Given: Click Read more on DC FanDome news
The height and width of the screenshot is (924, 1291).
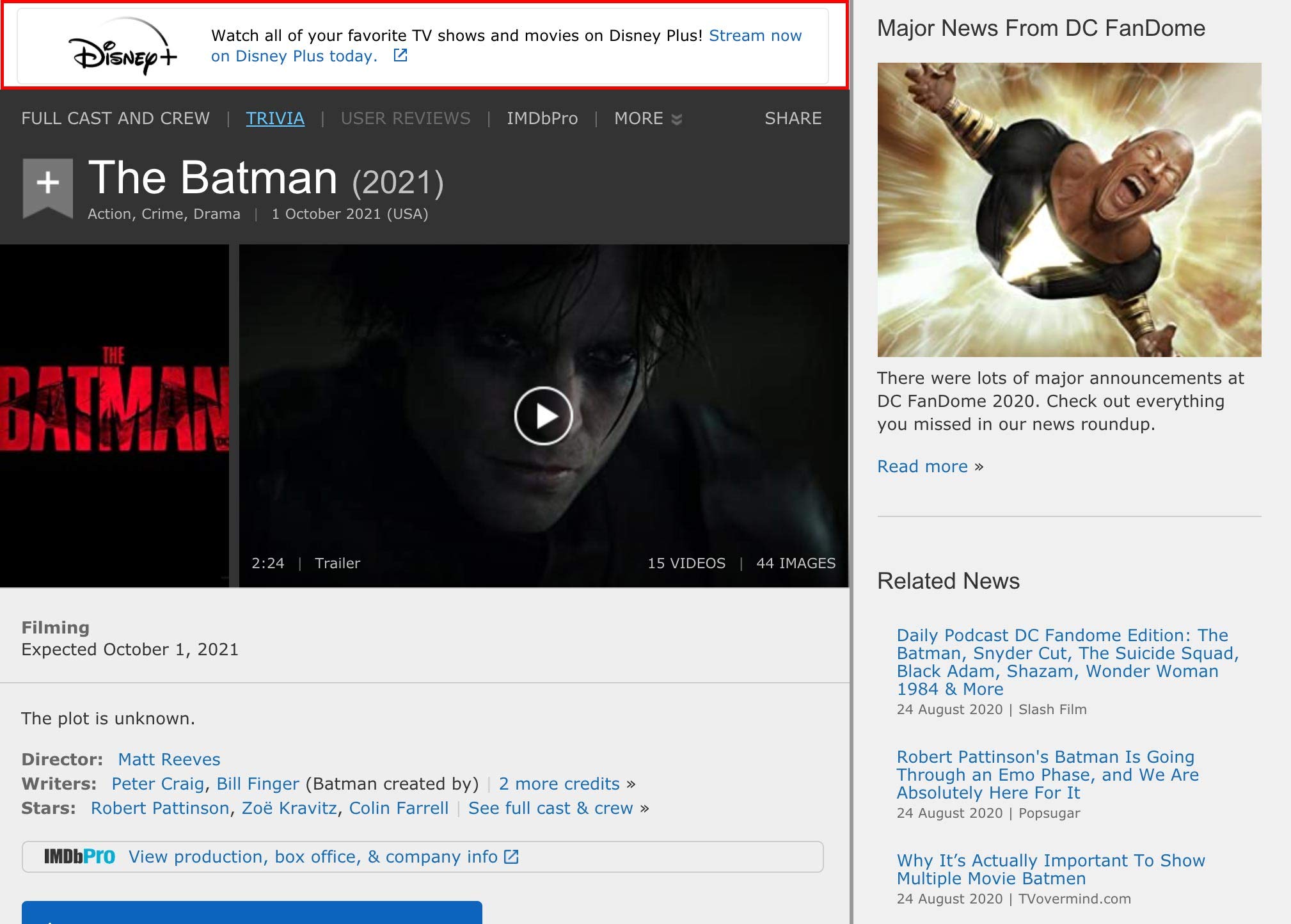Looking at the screenshot, I should pos(923,466).
